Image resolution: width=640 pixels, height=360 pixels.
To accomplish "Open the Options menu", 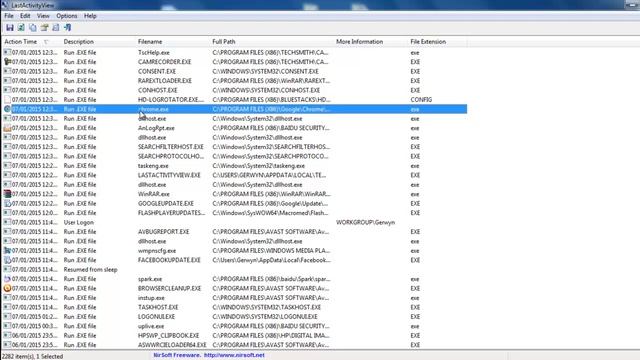I will coord(67,16).
